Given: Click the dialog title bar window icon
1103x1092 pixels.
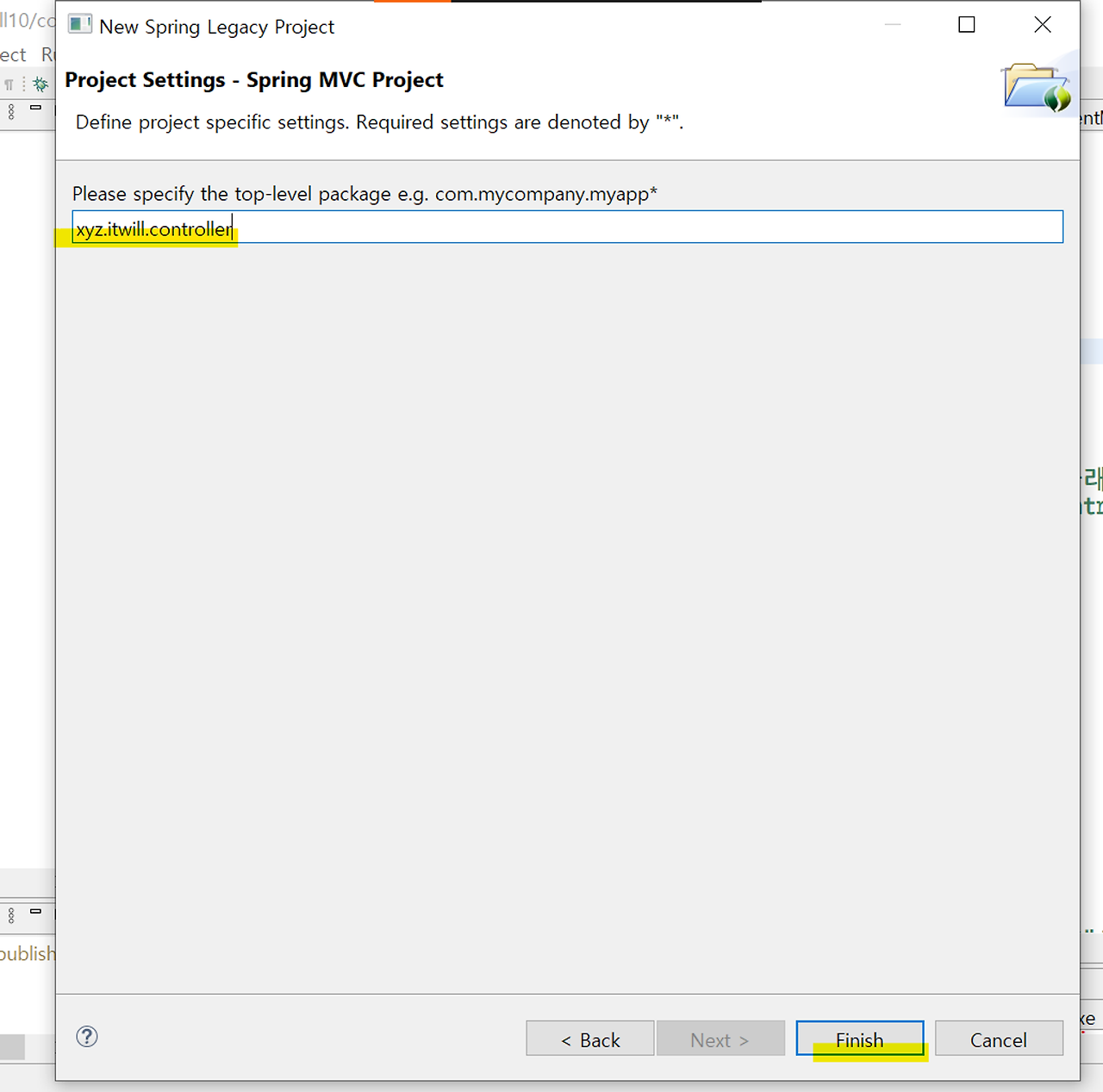Looking at the screenshot, I should click(x=80, y=25).
